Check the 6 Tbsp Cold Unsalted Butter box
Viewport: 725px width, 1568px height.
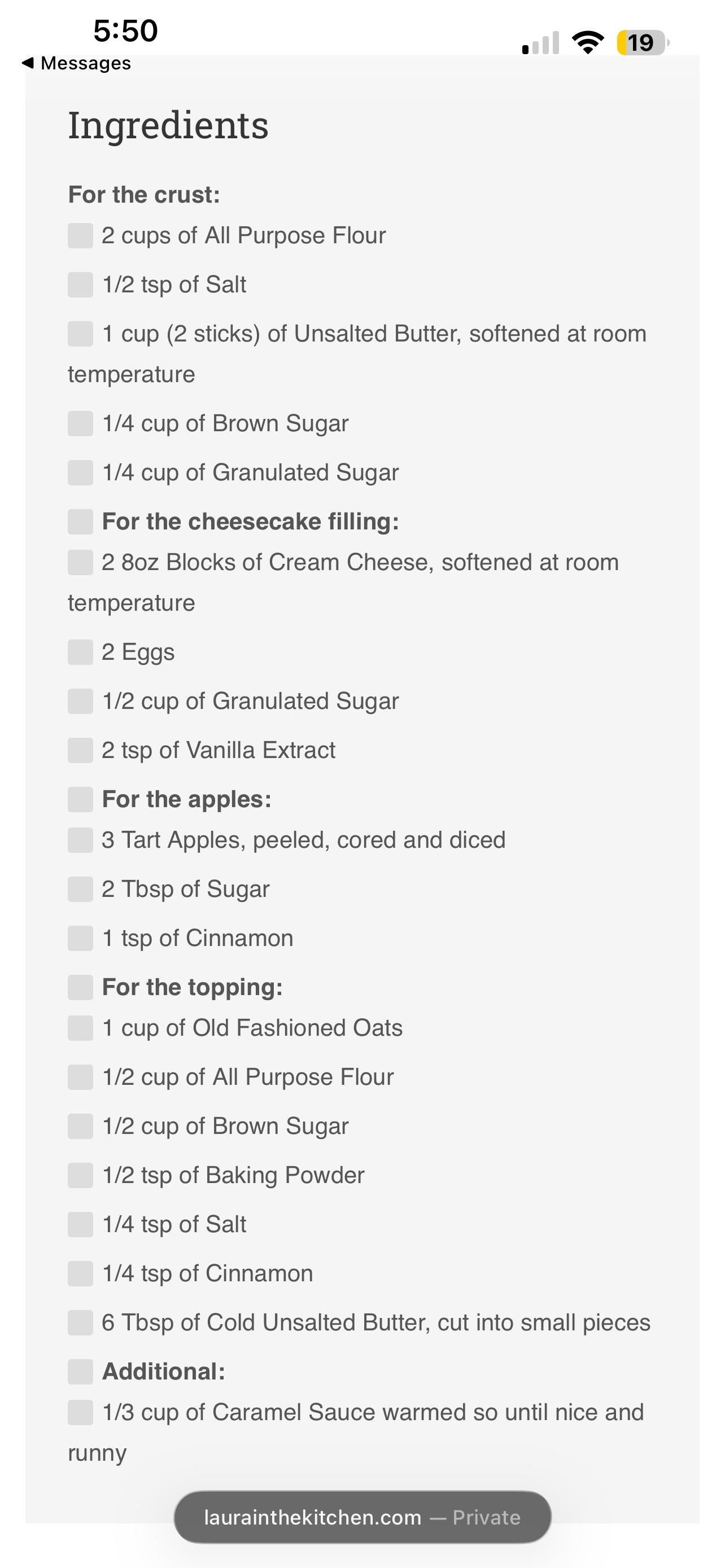click(80, 1322)
